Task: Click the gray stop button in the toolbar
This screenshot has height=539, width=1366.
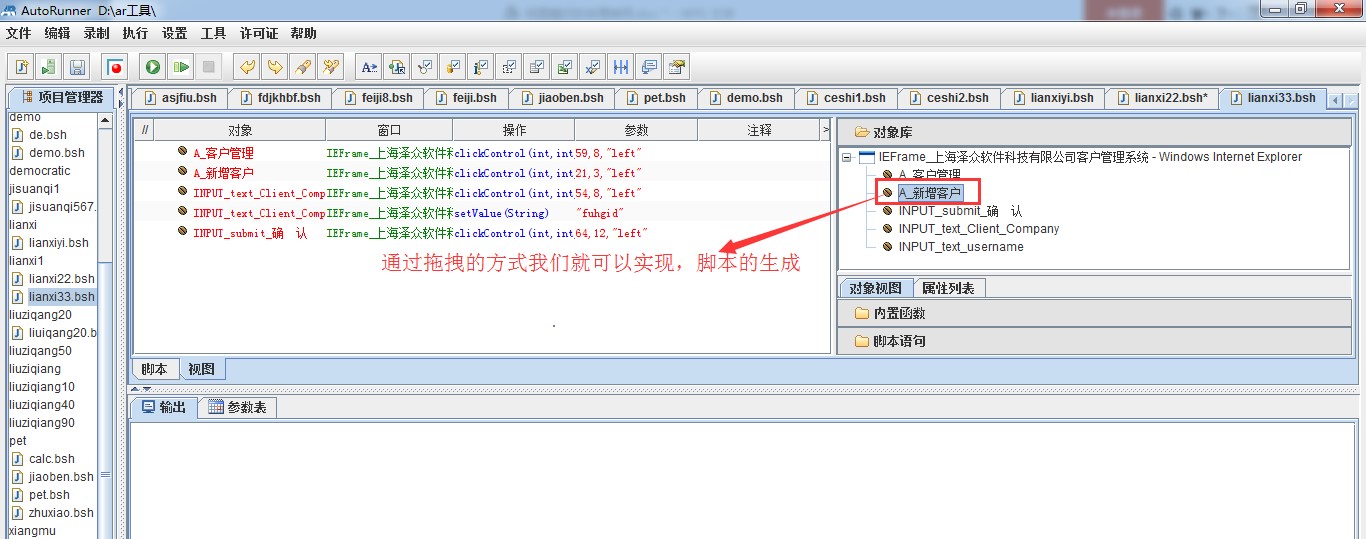Action: (209, 67)
